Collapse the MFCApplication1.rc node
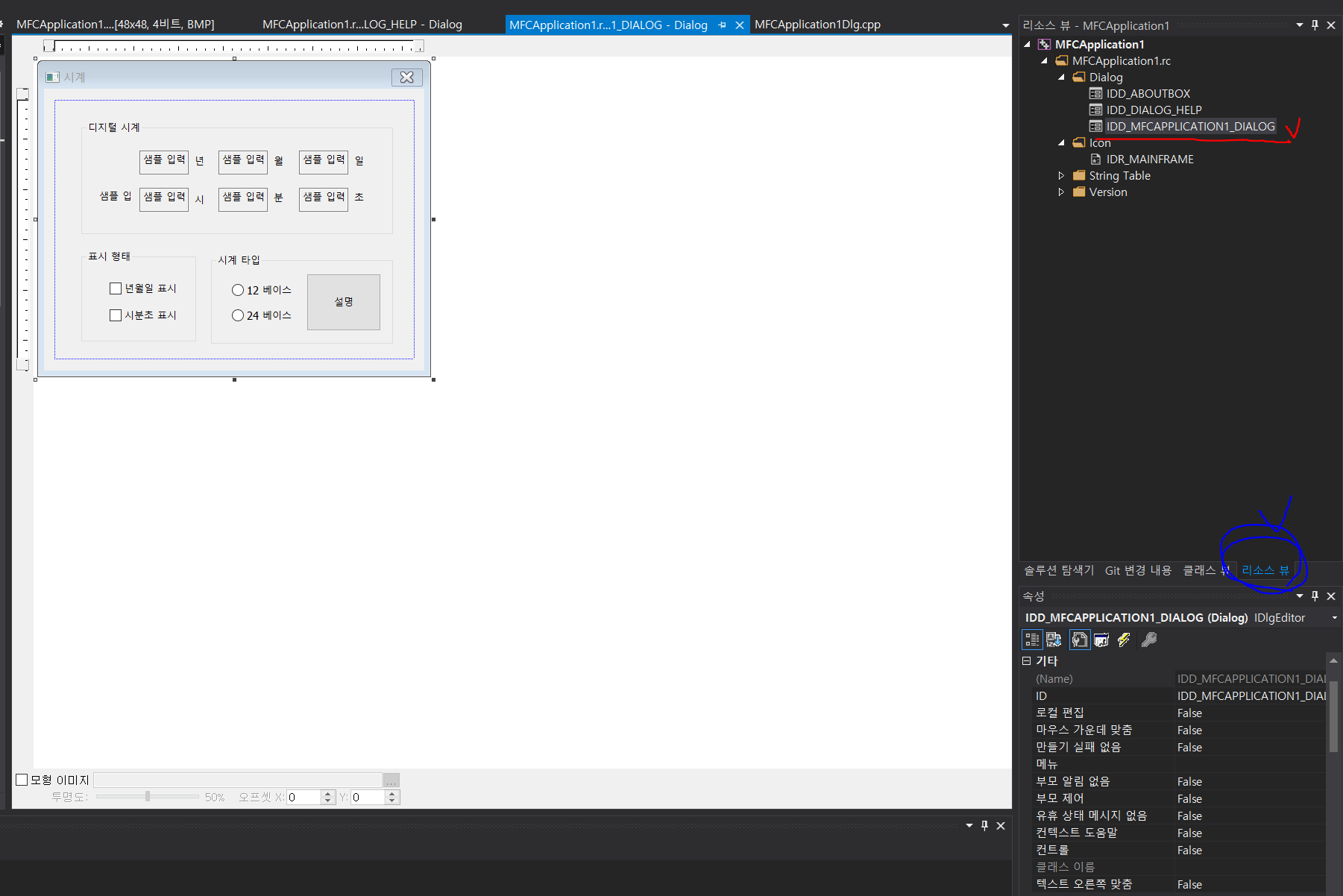The height and width of the screenshot is (896, 1343). point(1045,60)
